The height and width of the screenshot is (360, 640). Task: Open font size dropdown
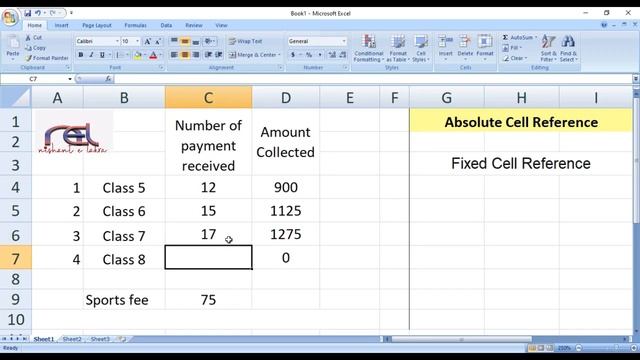click(137, 41)
